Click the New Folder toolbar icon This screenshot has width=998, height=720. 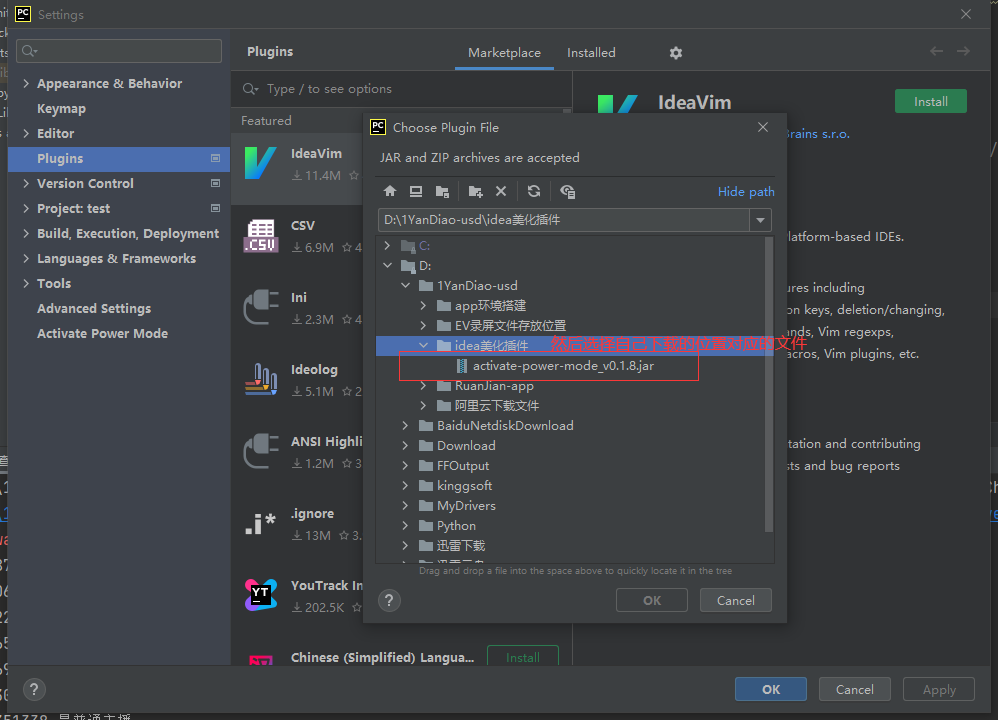point(475,191)
